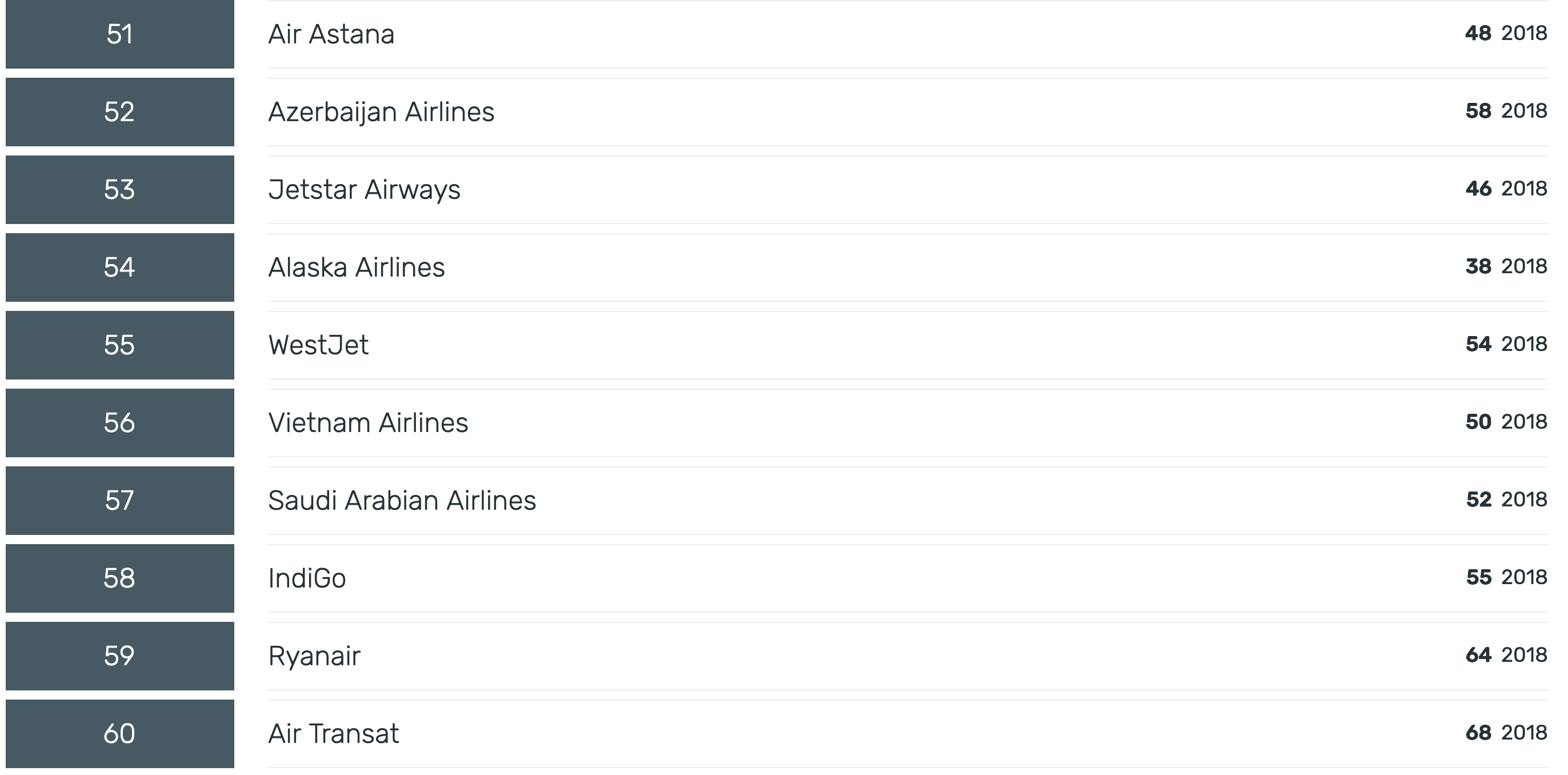Click the rank 51 box
Viewport: 1568px width, 775px height.
120,34
